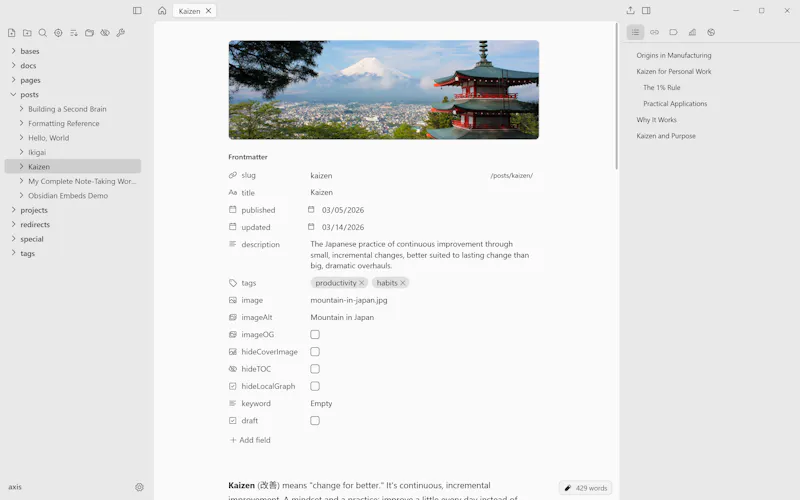Remove the productivity tag

[x=362, y=283]
